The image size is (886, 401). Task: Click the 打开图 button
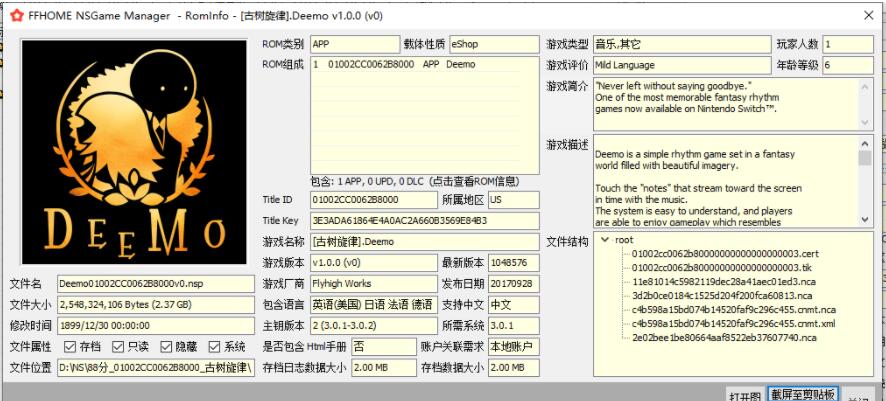point(744,395)
